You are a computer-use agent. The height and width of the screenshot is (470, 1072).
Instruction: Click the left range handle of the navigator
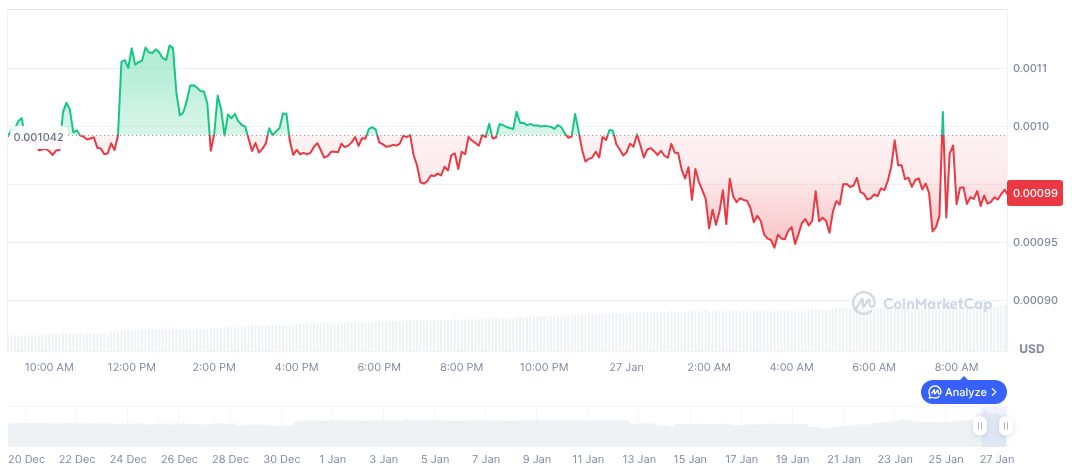point(980,426)
